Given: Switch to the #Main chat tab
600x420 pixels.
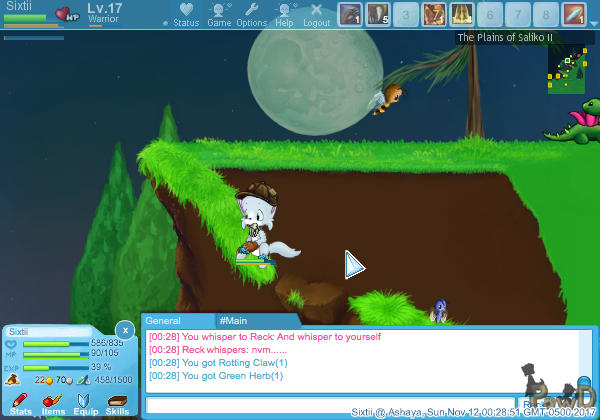Looking at the screenshot, I should (x=233, y=321).
